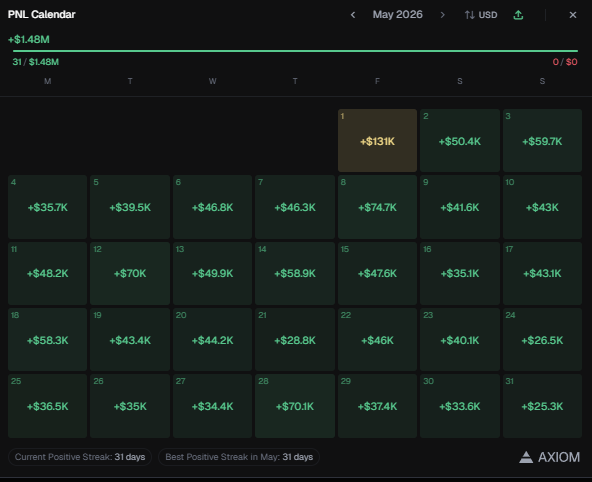
Task: Select day 16 showing +$35.1K
Action: pos(459,273)
